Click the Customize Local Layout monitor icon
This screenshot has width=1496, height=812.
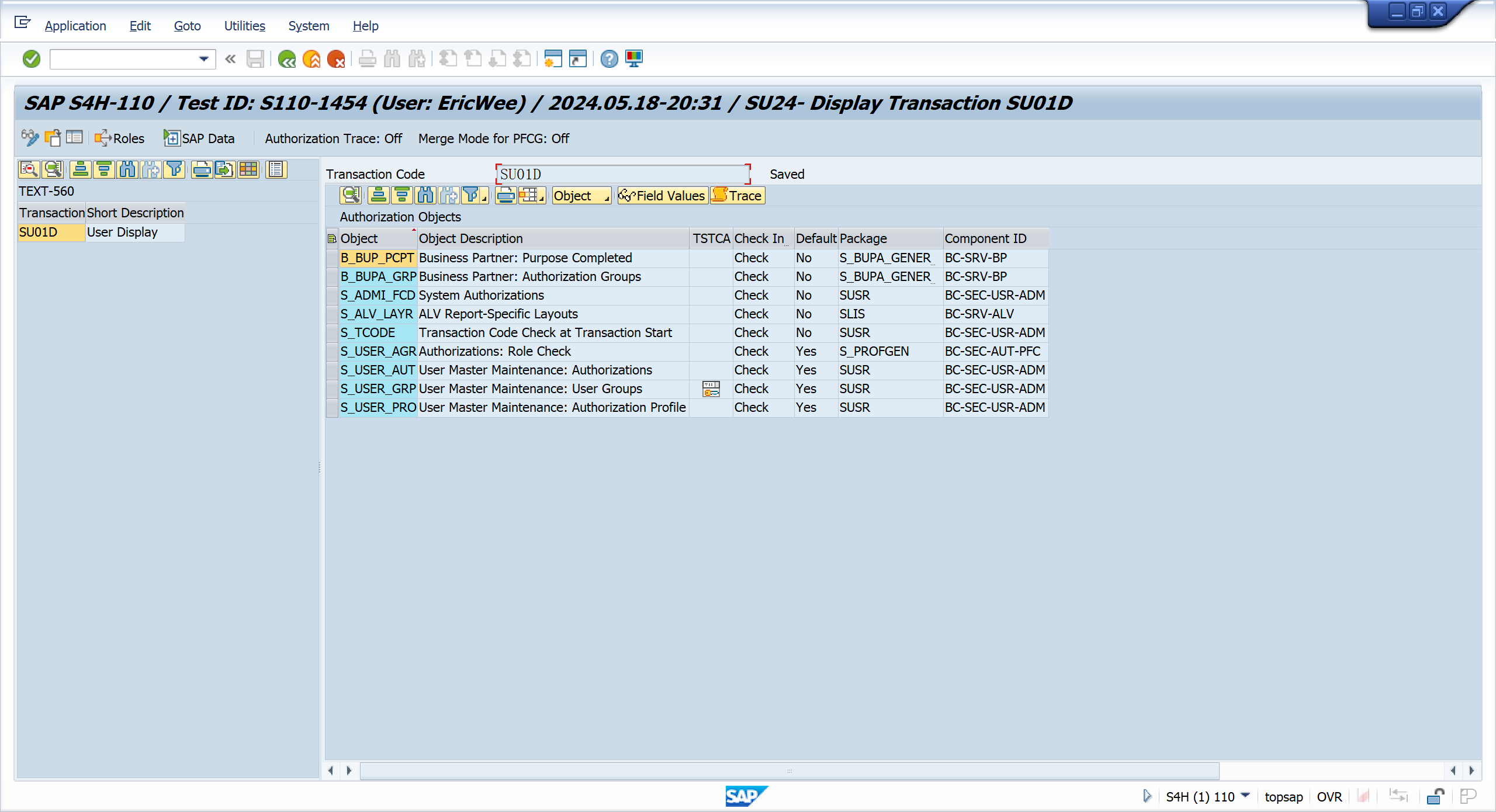click(634, 59)
